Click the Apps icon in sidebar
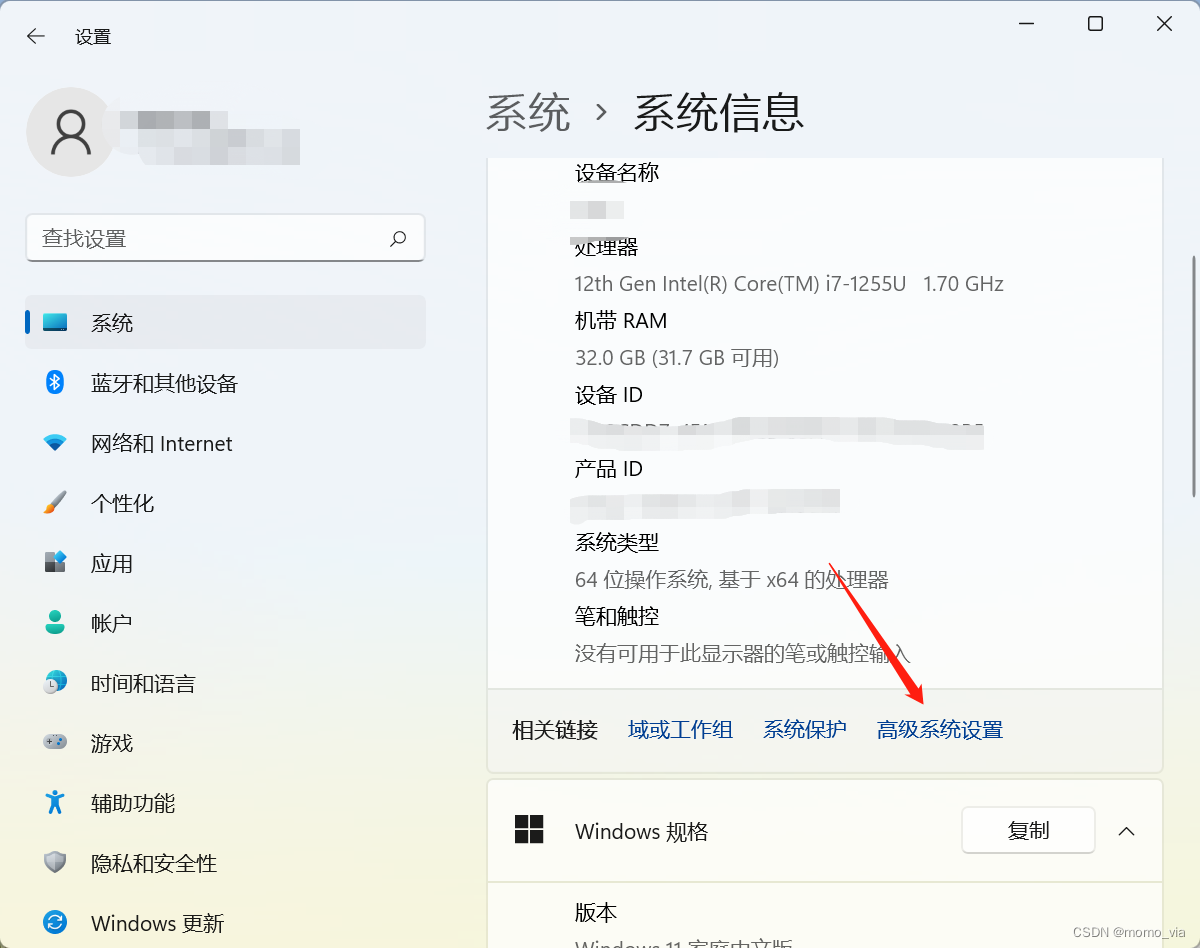This screenshot has width=1200, height=948. coord(55,562)
